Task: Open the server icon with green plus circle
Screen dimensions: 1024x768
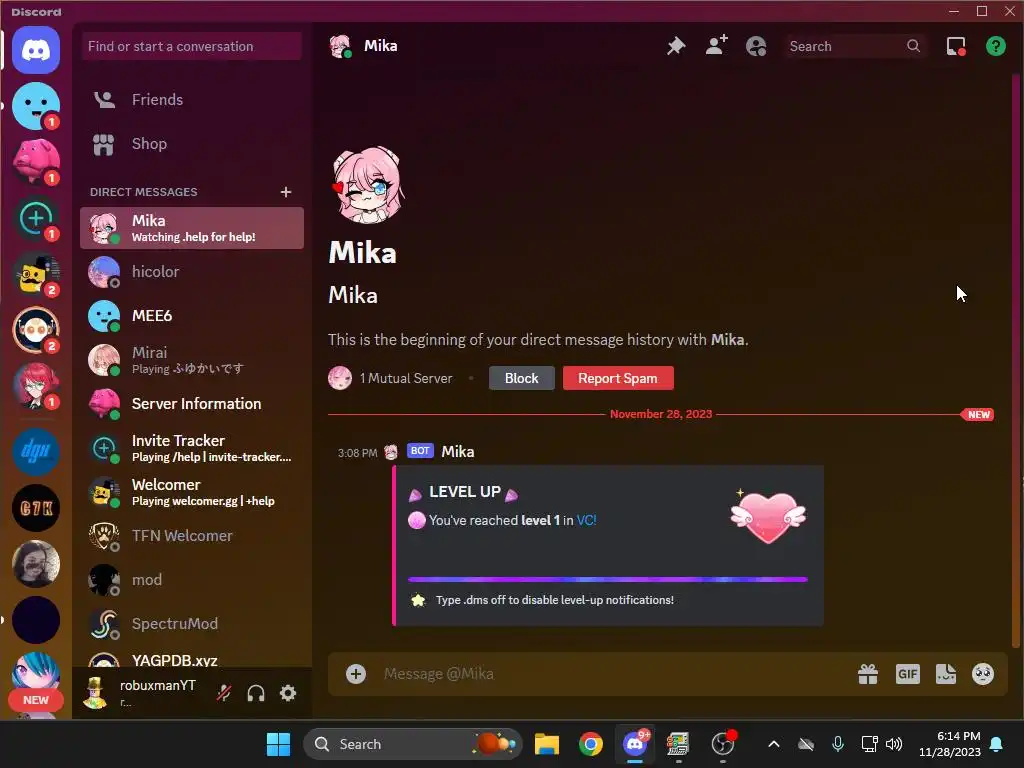Action: coord(36,218)
